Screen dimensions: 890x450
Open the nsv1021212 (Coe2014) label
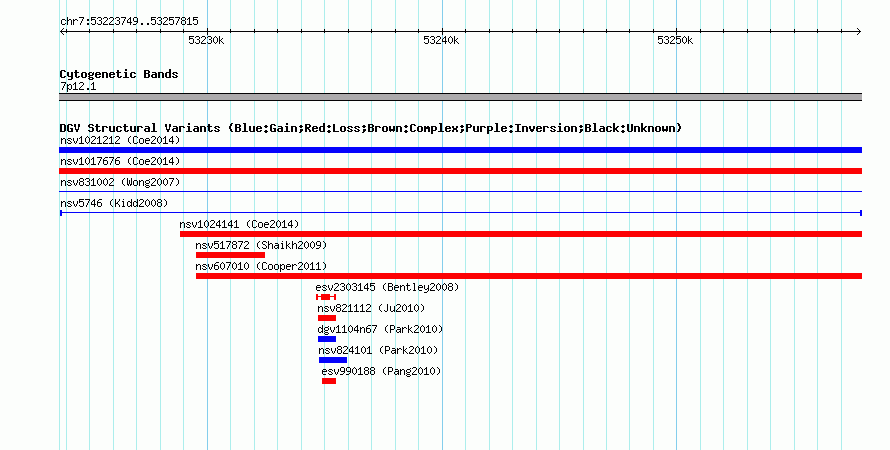120,140
